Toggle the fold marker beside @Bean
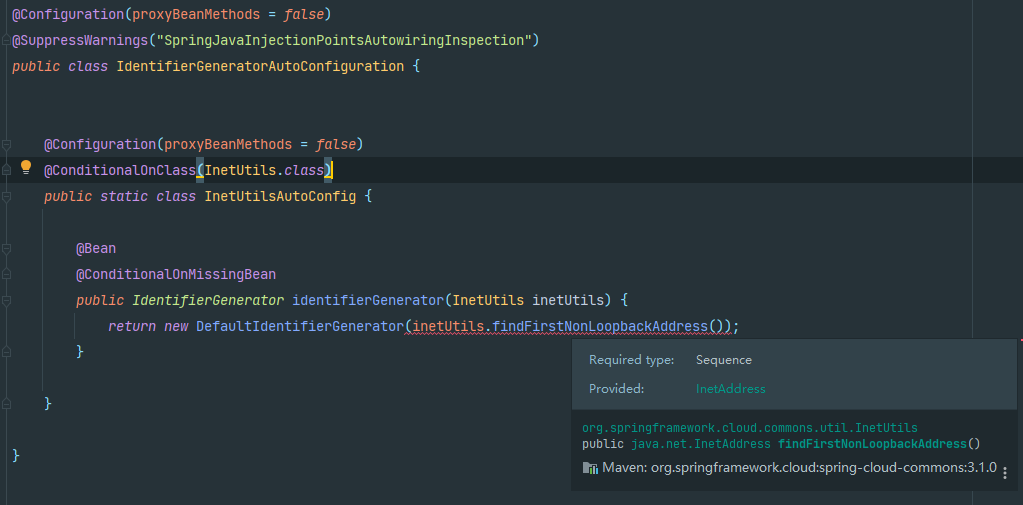The image size is (1023, 505). [x=6, y=249]
